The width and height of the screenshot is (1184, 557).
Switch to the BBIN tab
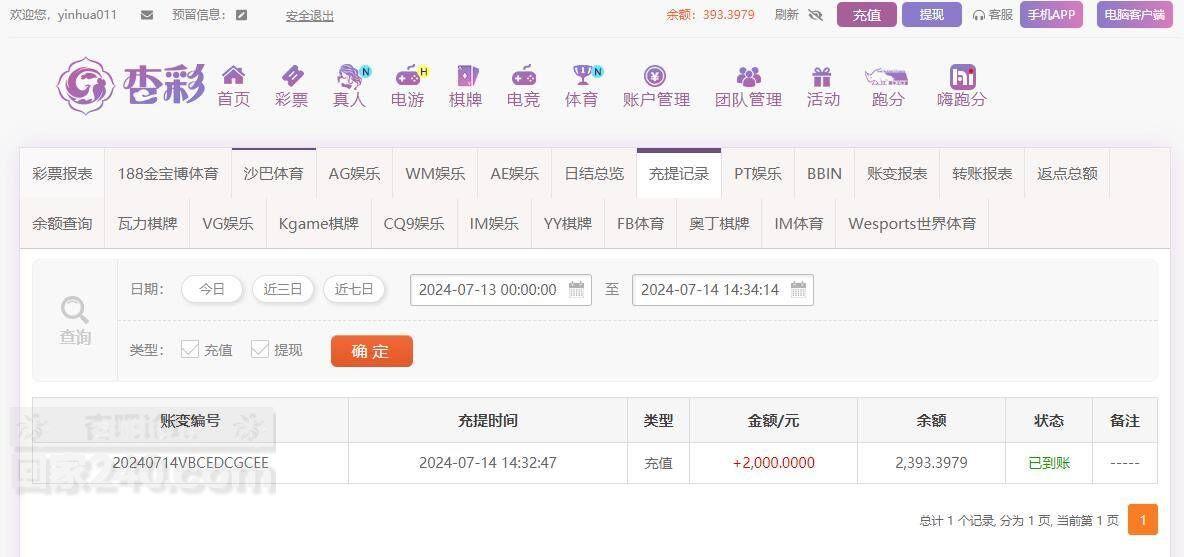pos(824,174)
